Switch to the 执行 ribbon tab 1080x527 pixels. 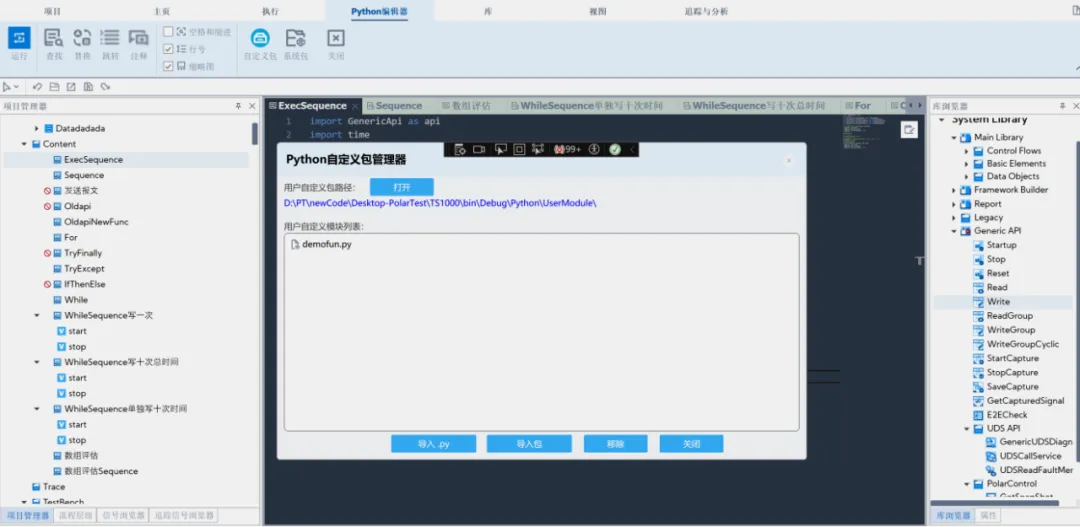tap(271, 11)
